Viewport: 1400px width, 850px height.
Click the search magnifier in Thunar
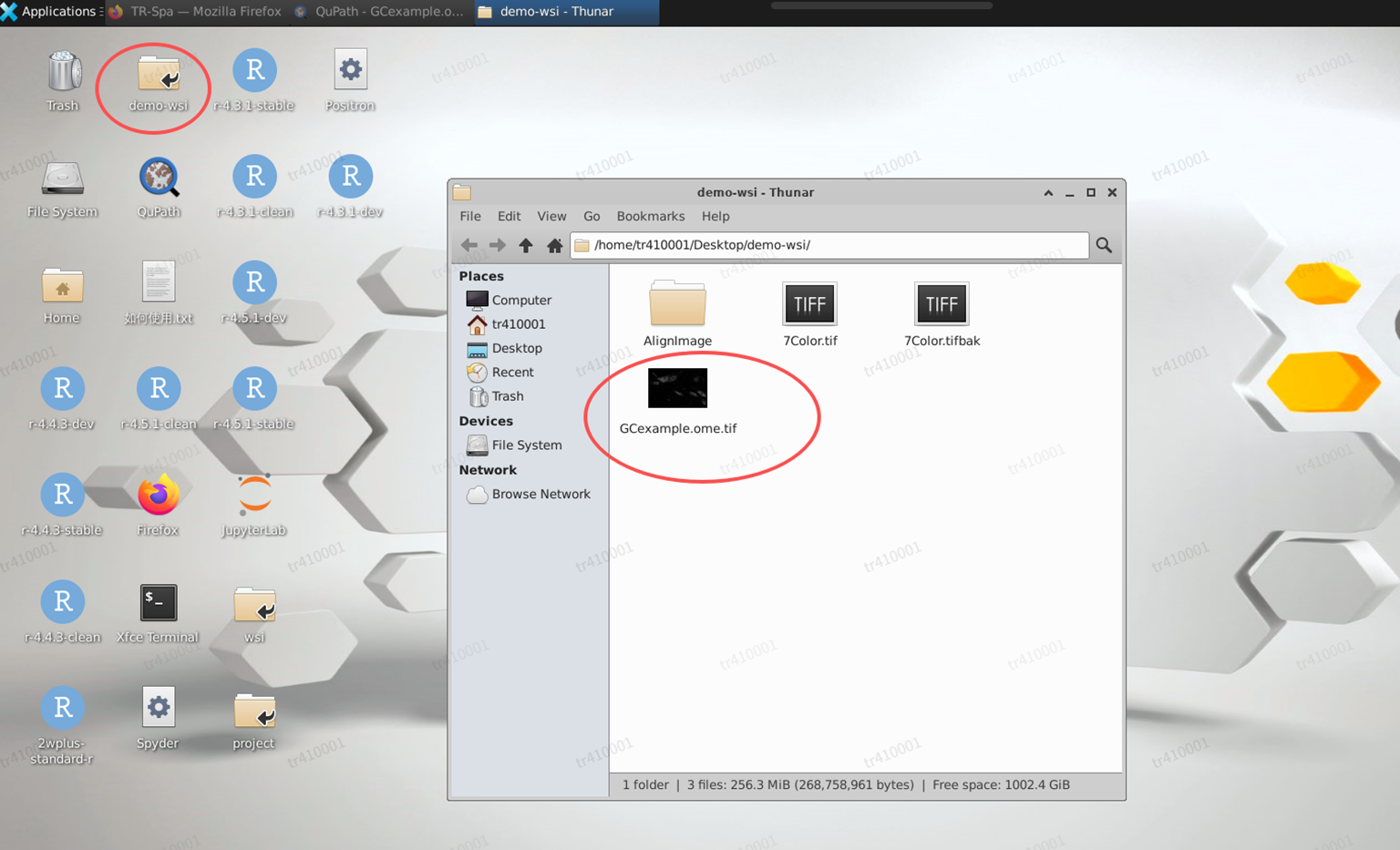click(1104, 245)
